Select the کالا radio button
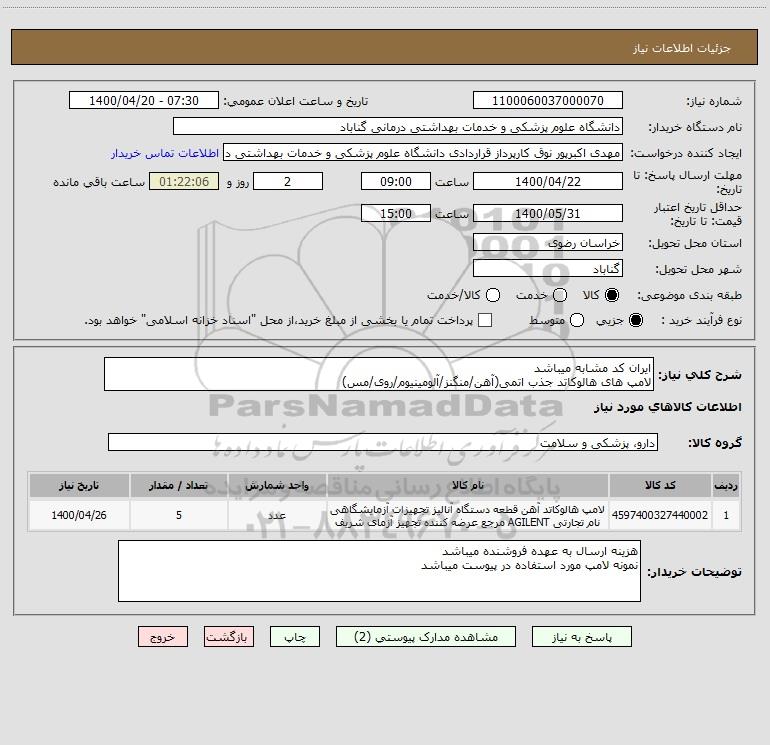Image resolution: width=770 pixels, height=745 pixels. coord(612,295)
